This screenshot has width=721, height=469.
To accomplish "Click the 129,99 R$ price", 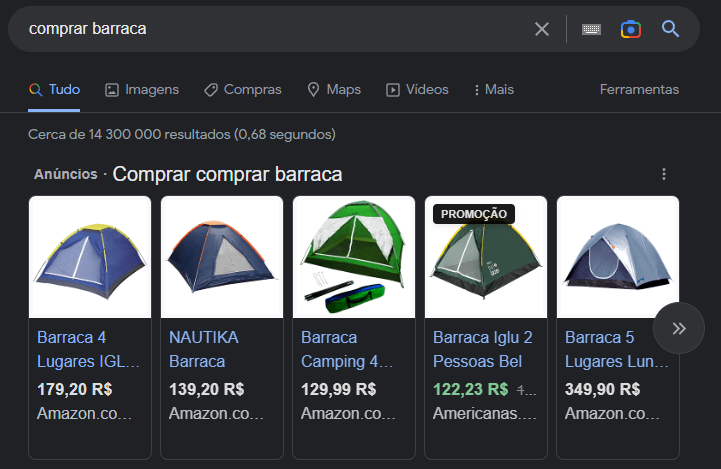I will [338, 389].
